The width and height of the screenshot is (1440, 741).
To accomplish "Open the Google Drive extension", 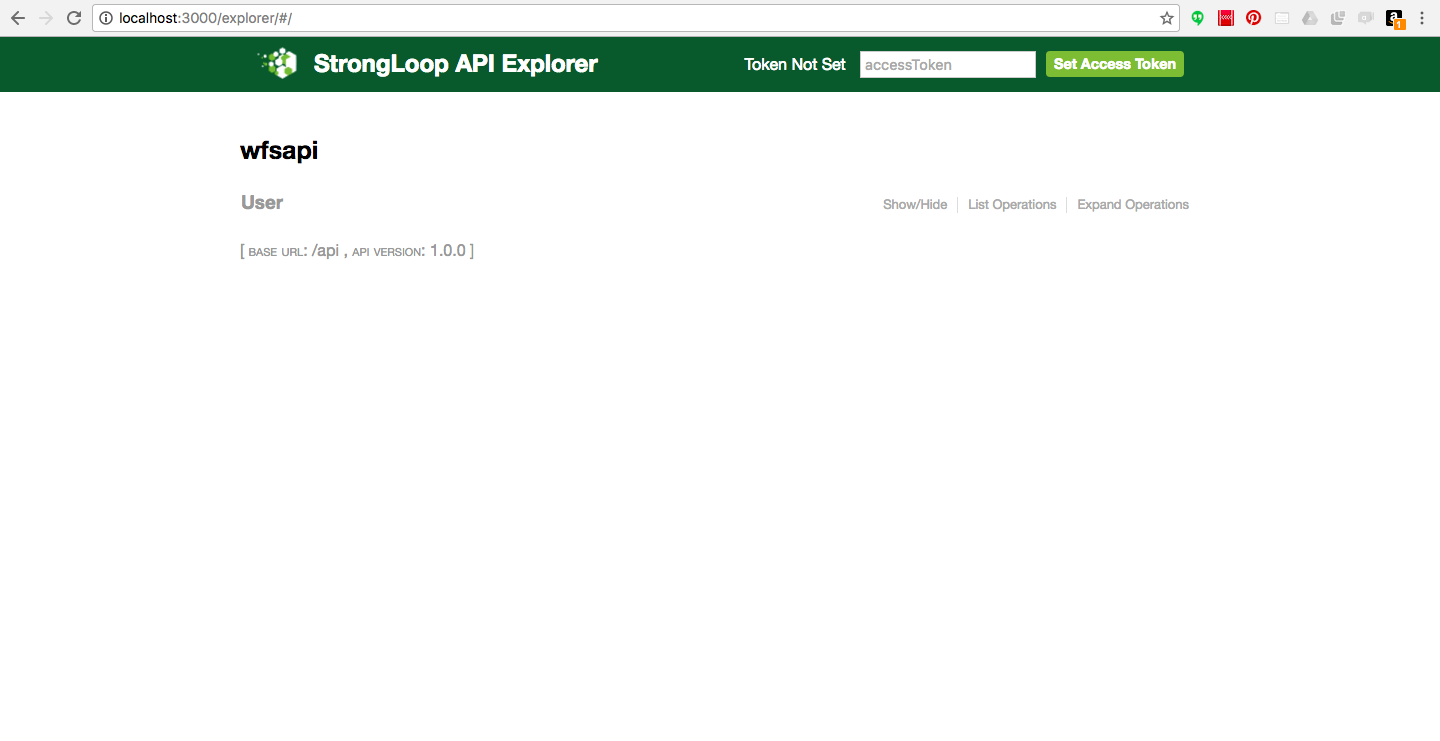I will [1310, 18].
